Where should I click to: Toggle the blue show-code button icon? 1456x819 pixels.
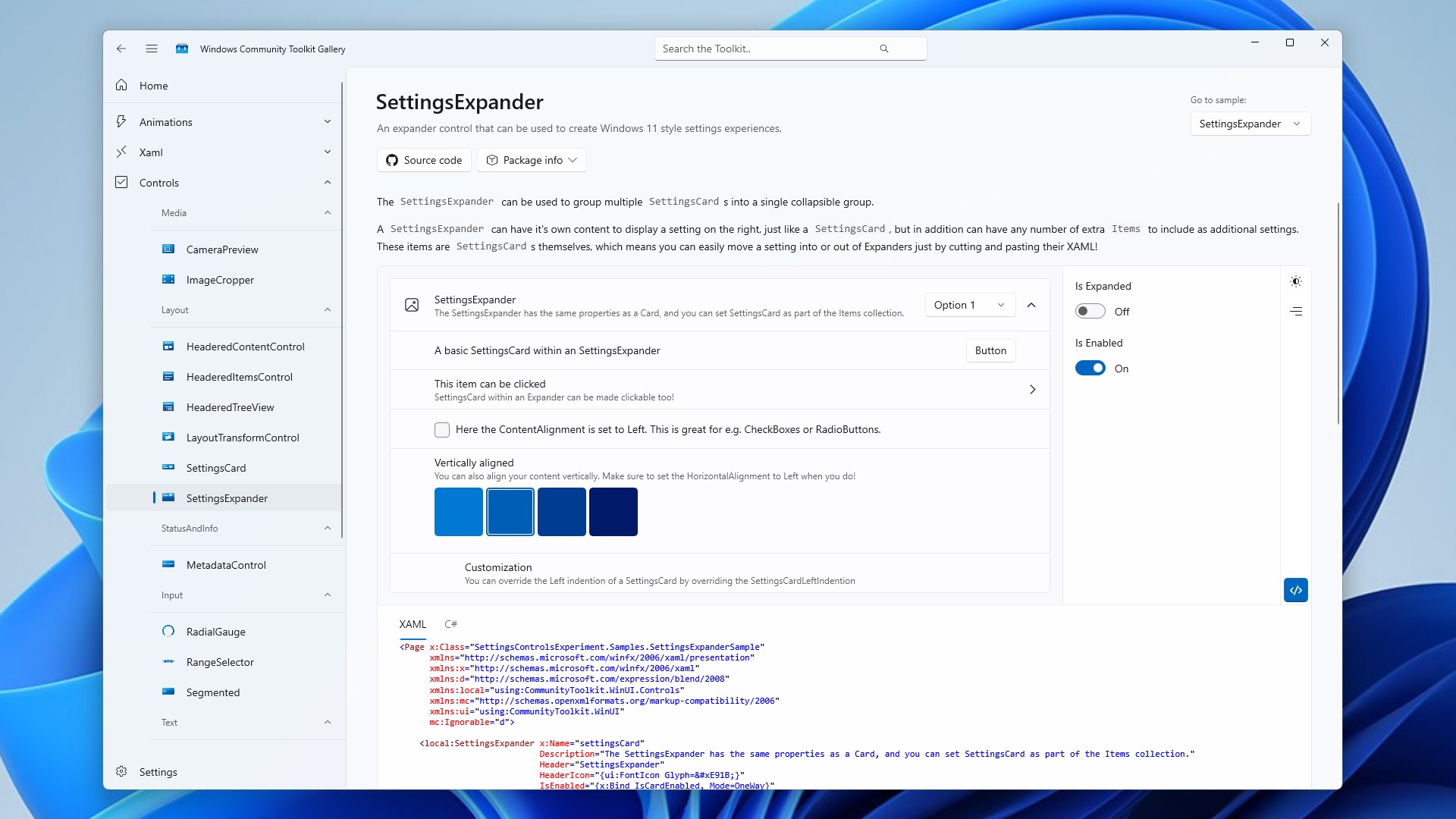point(1295,590)
